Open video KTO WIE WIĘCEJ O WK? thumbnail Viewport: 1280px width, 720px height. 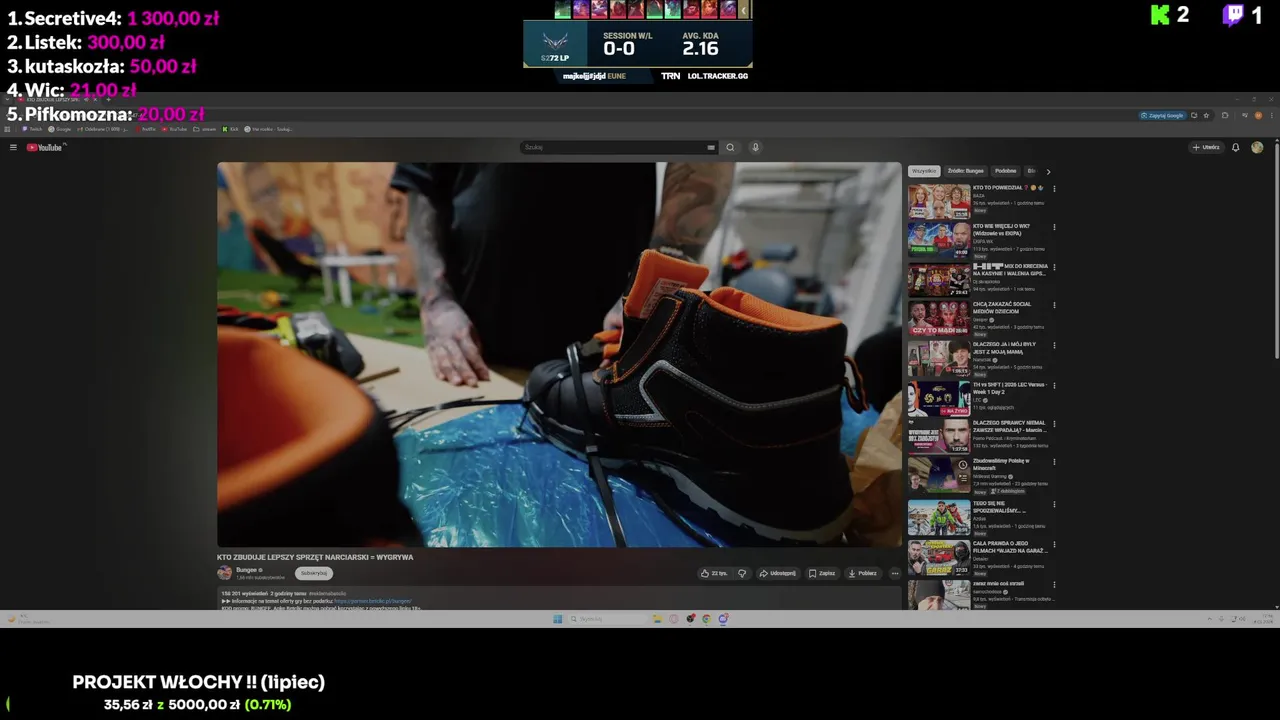(x=939, y=240)
